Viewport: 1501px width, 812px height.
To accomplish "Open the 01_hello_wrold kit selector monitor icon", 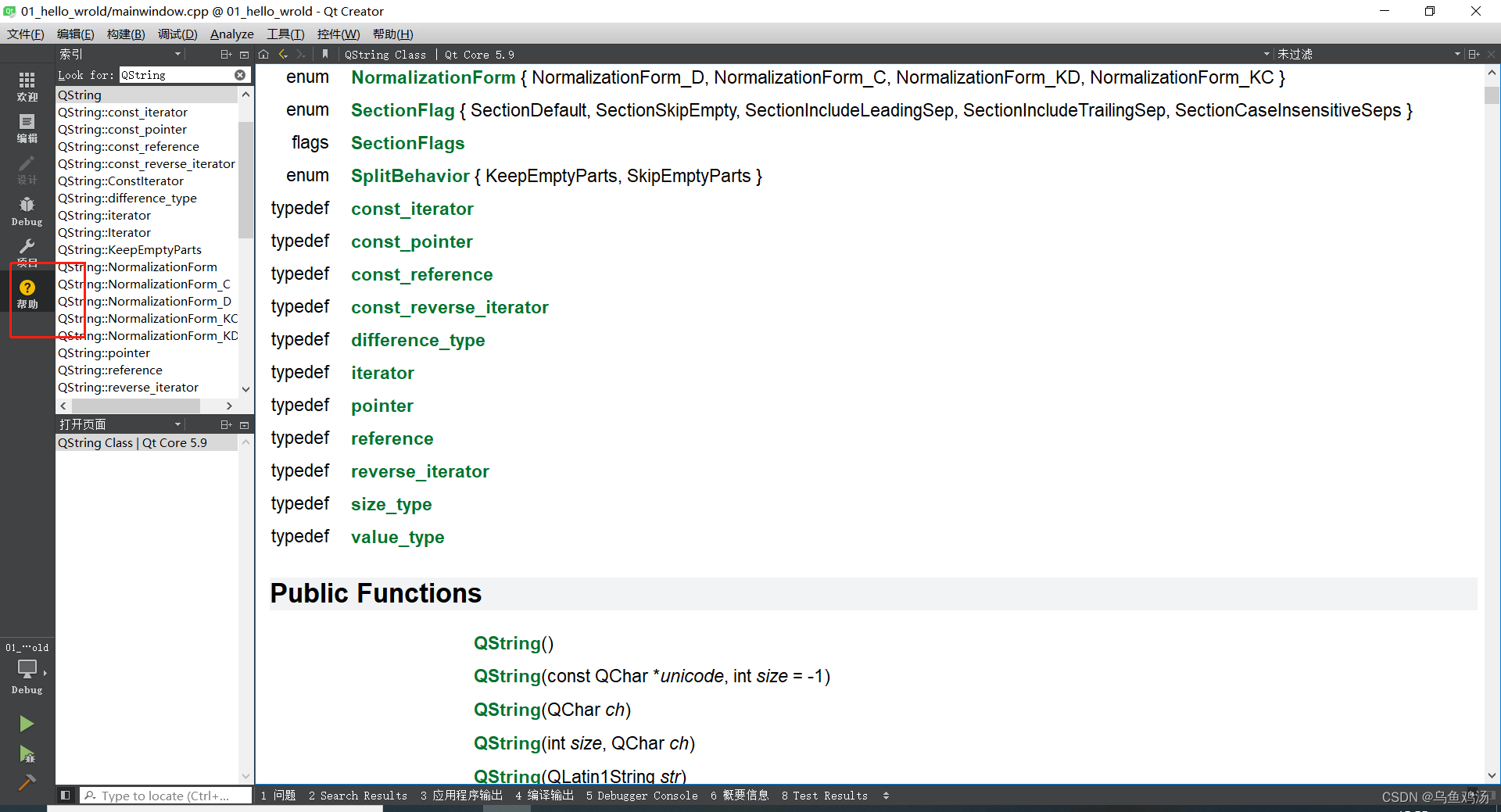I will point(27,669).
